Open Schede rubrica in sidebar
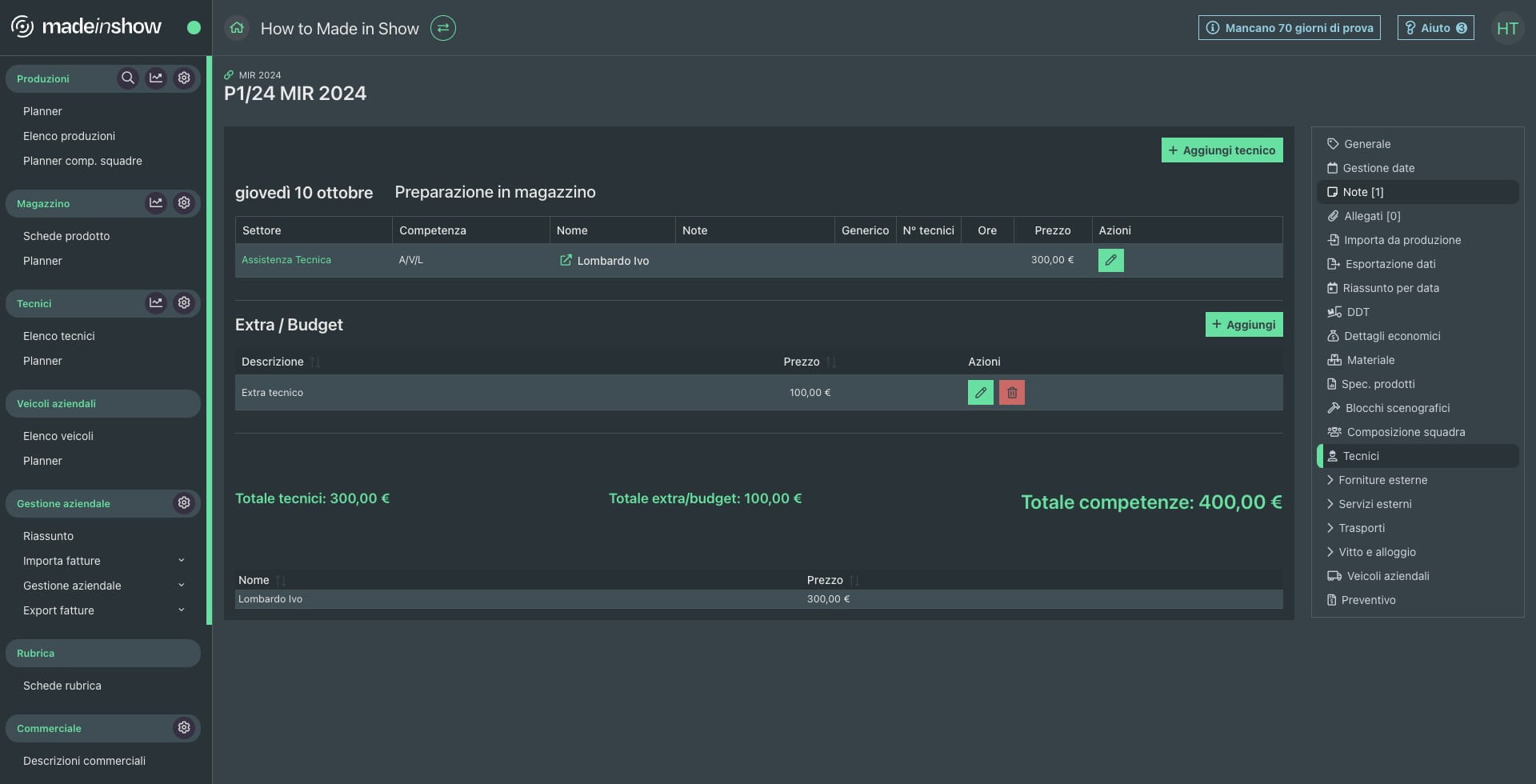This screenshot has width=1536, height=784. click(62, 686)
